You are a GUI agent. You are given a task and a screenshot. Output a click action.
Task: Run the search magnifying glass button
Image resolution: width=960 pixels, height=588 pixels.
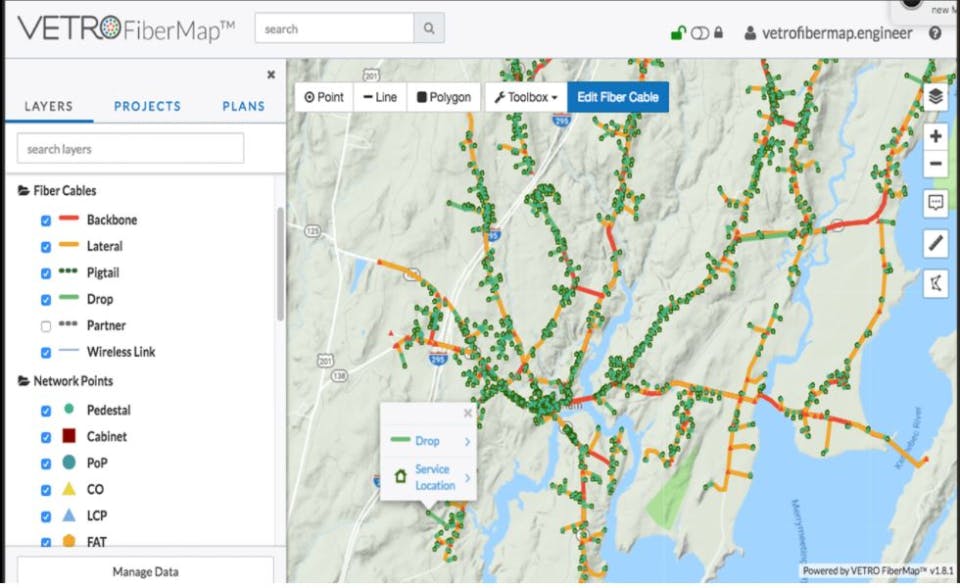[429, 28]
